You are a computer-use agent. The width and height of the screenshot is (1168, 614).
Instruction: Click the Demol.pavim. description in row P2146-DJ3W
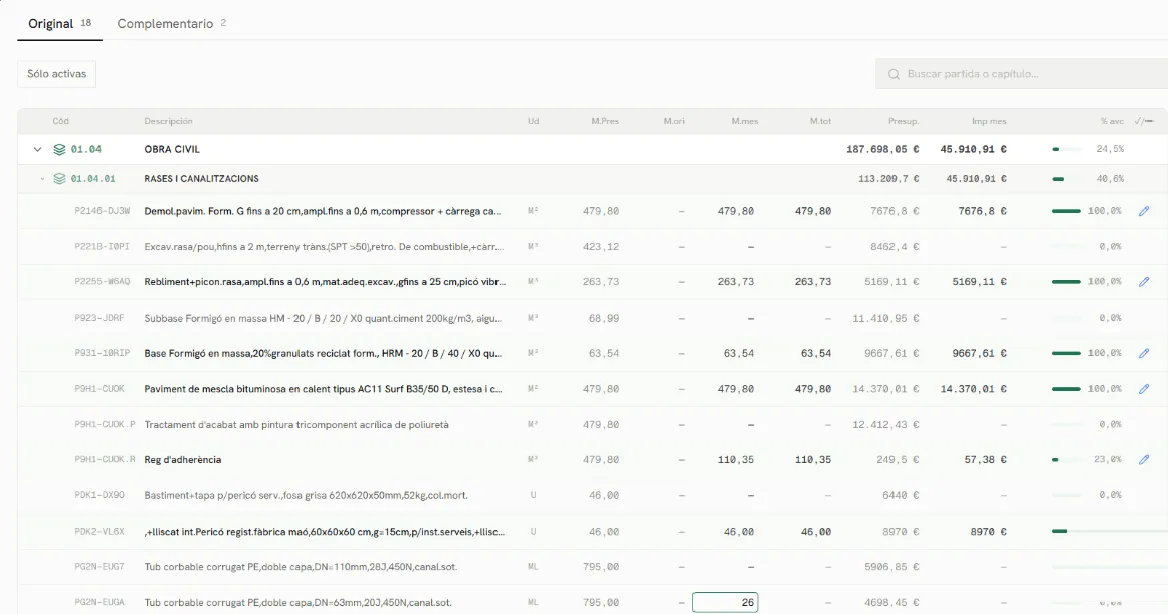pos(323,211)
